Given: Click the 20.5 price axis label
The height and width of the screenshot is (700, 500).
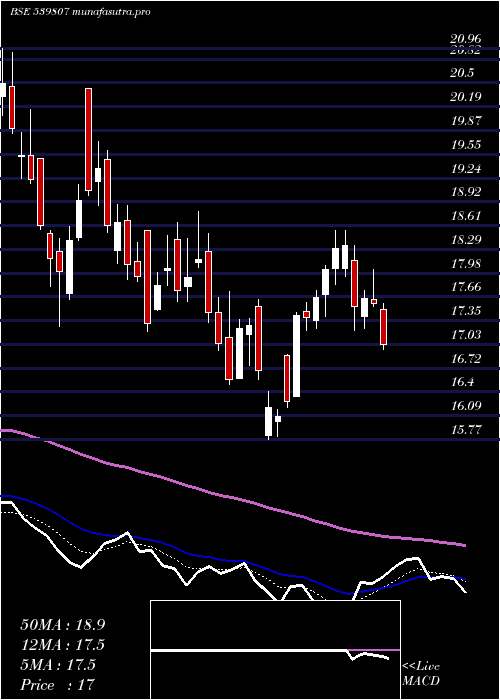Looking at the screenshot, I should click(x=462, y=73).
